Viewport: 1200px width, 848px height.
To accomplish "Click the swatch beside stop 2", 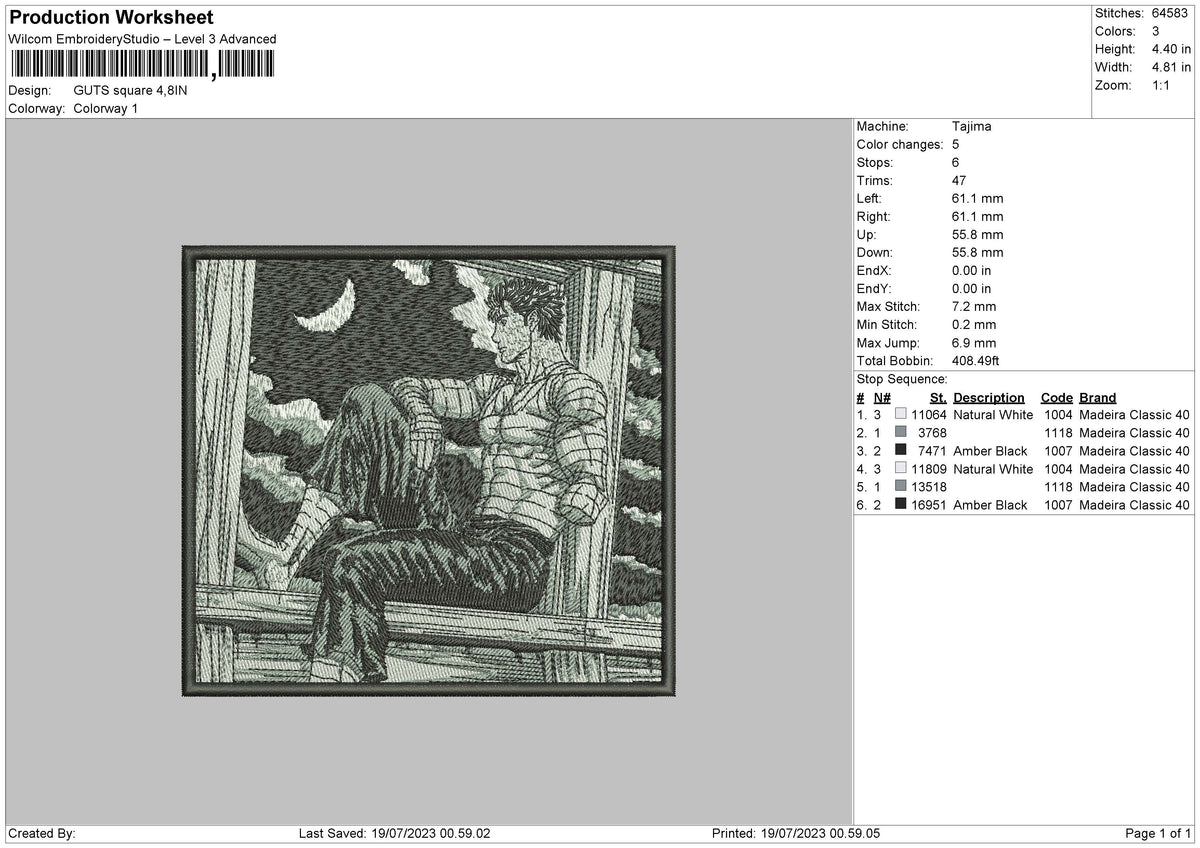I will point(900,433).
